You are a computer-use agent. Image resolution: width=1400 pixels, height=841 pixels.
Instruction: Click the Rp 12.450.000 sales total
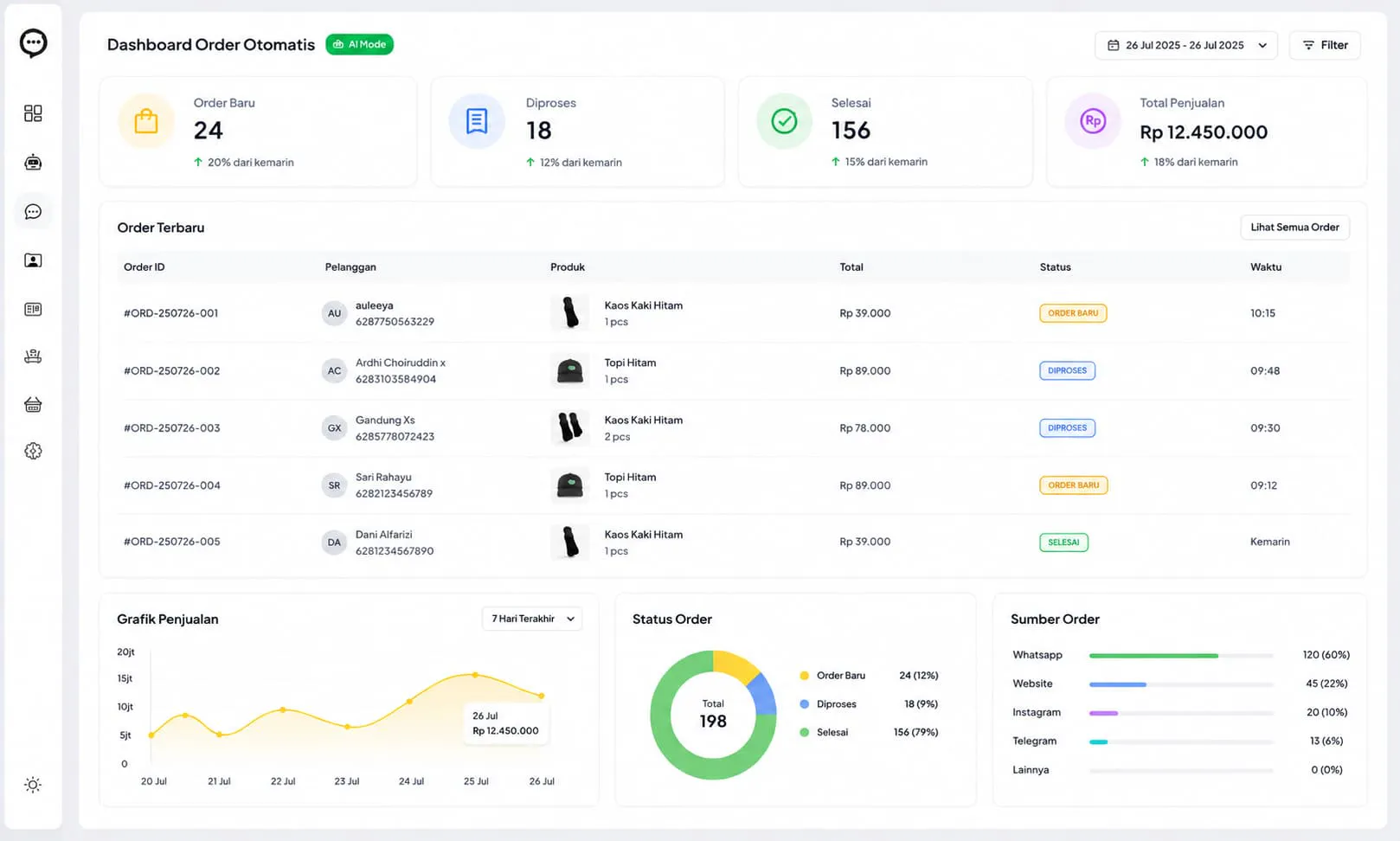click(1204, 132)
